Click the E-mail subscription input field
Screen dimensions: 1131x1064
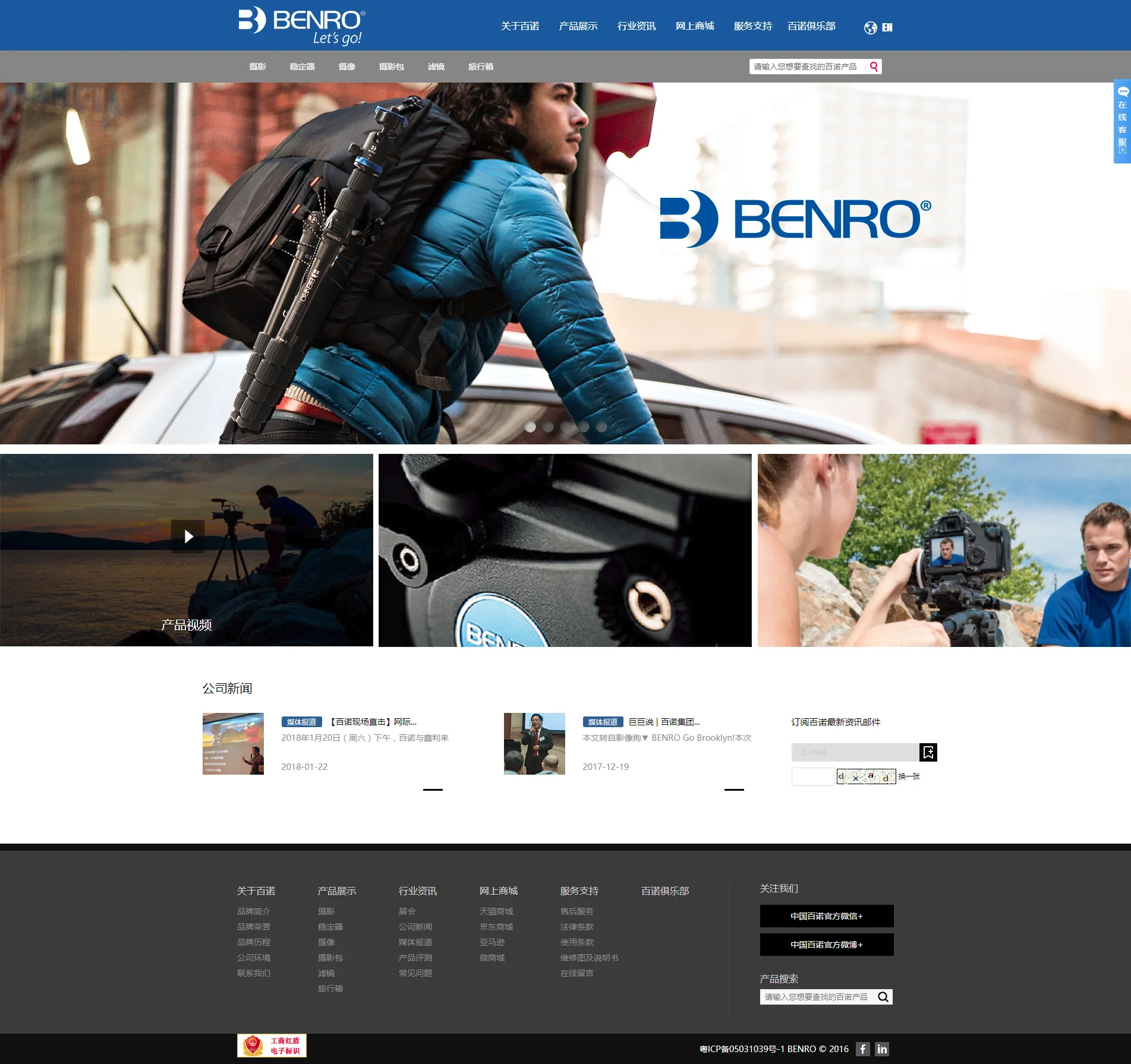(x=855, y=752)
